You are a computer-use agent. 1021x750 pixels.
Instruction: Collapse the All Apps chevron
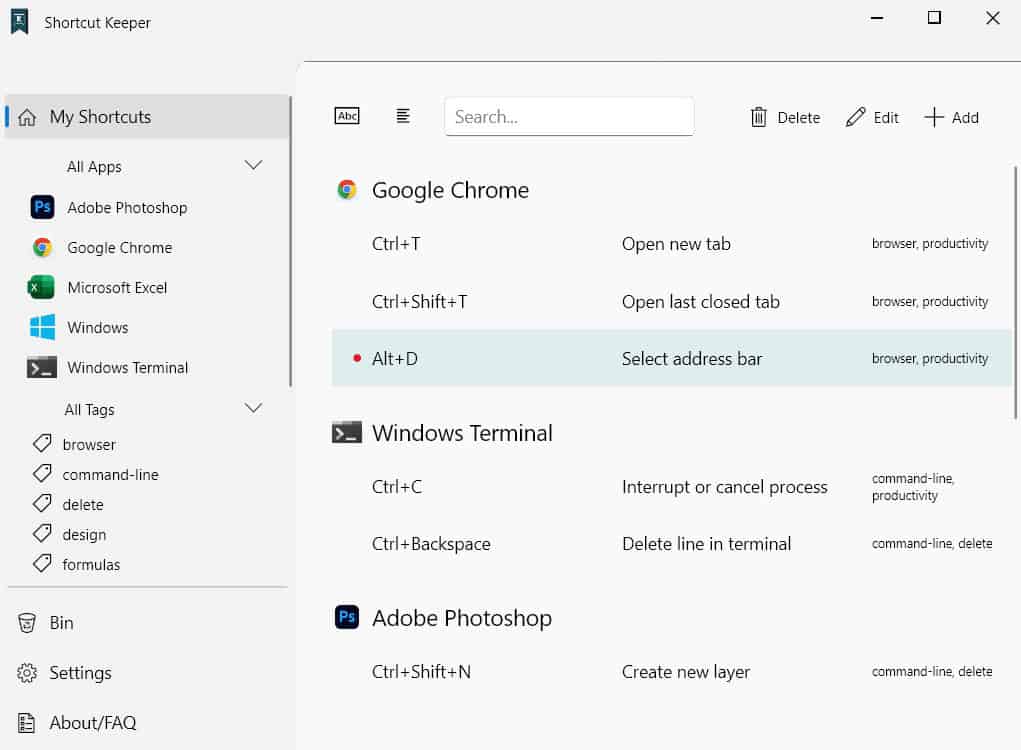pos(253,165)
